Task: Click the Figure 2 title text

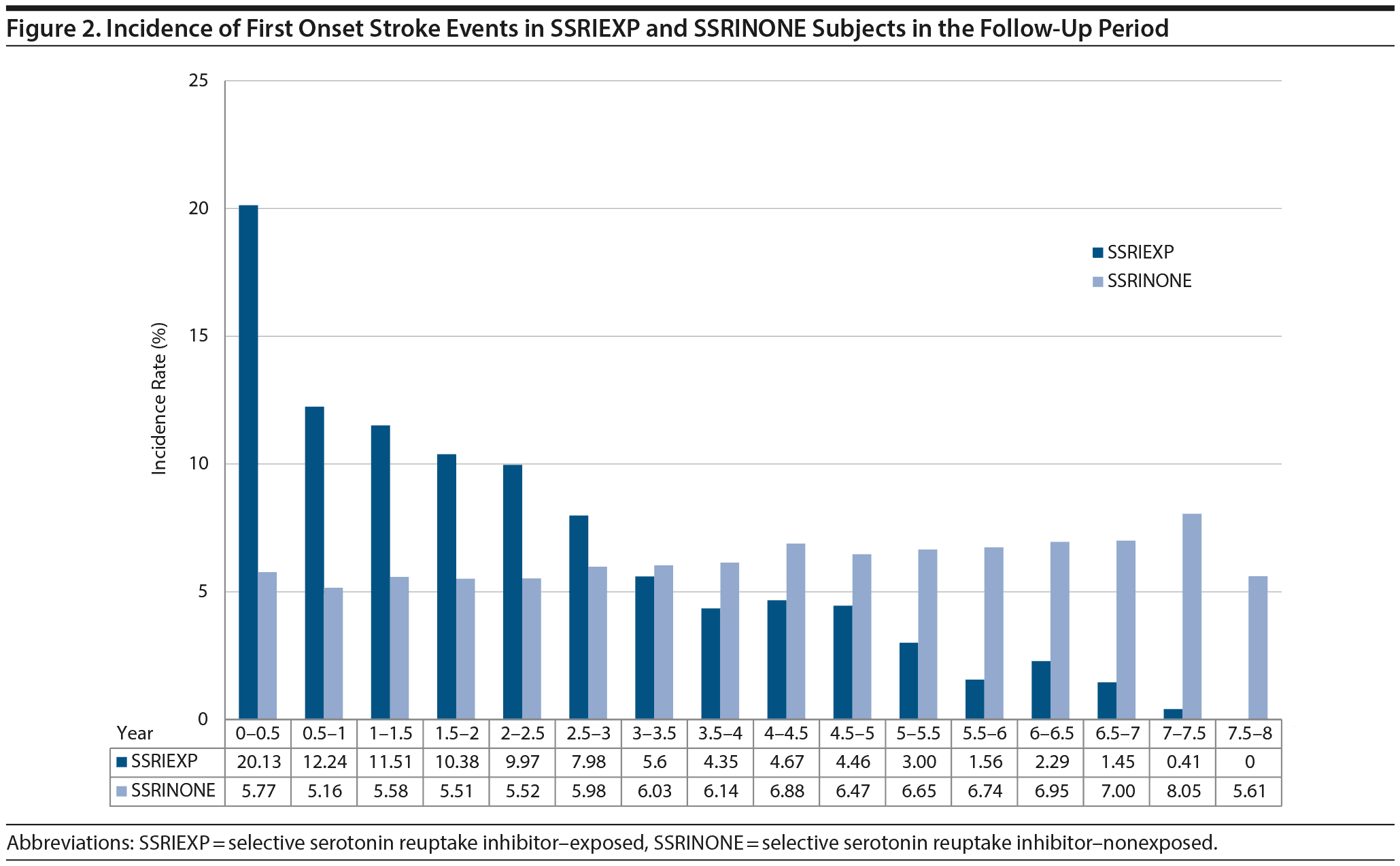Action: tap(587, 29)
